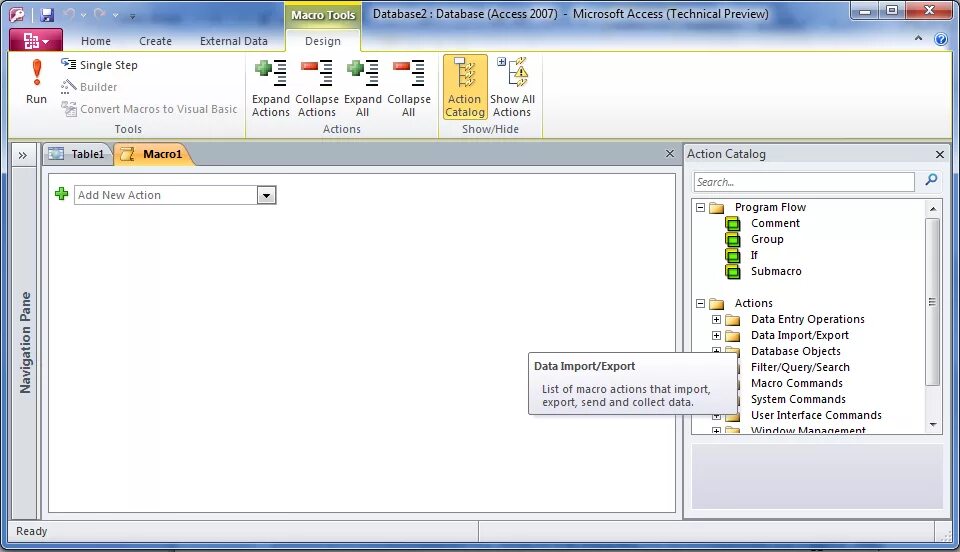The height and width of the screenshot is (552, 960).
Task: Click the Macro1 tab scroll icon
Action: (127, 154)
